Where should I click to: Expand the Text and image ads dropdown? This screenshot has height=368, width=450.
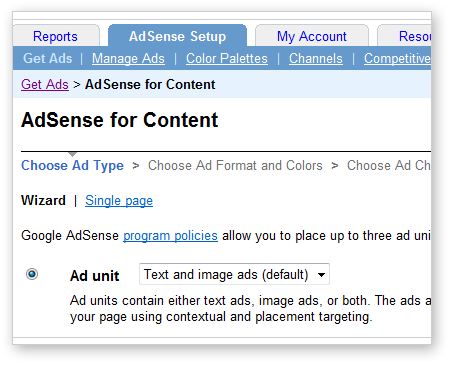tap(234, 274)
